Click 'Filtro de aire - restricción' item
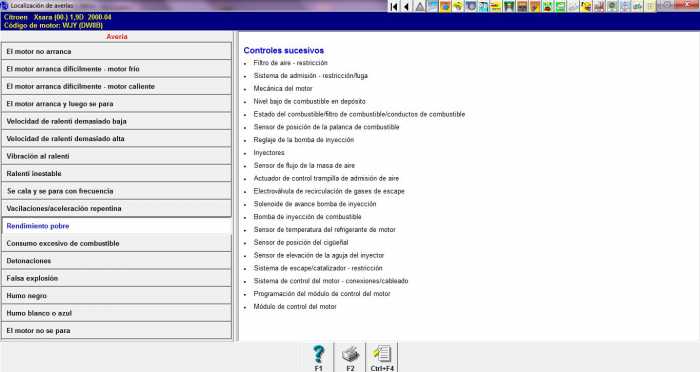This screenshot has height=372, width=700. point(291,63)
